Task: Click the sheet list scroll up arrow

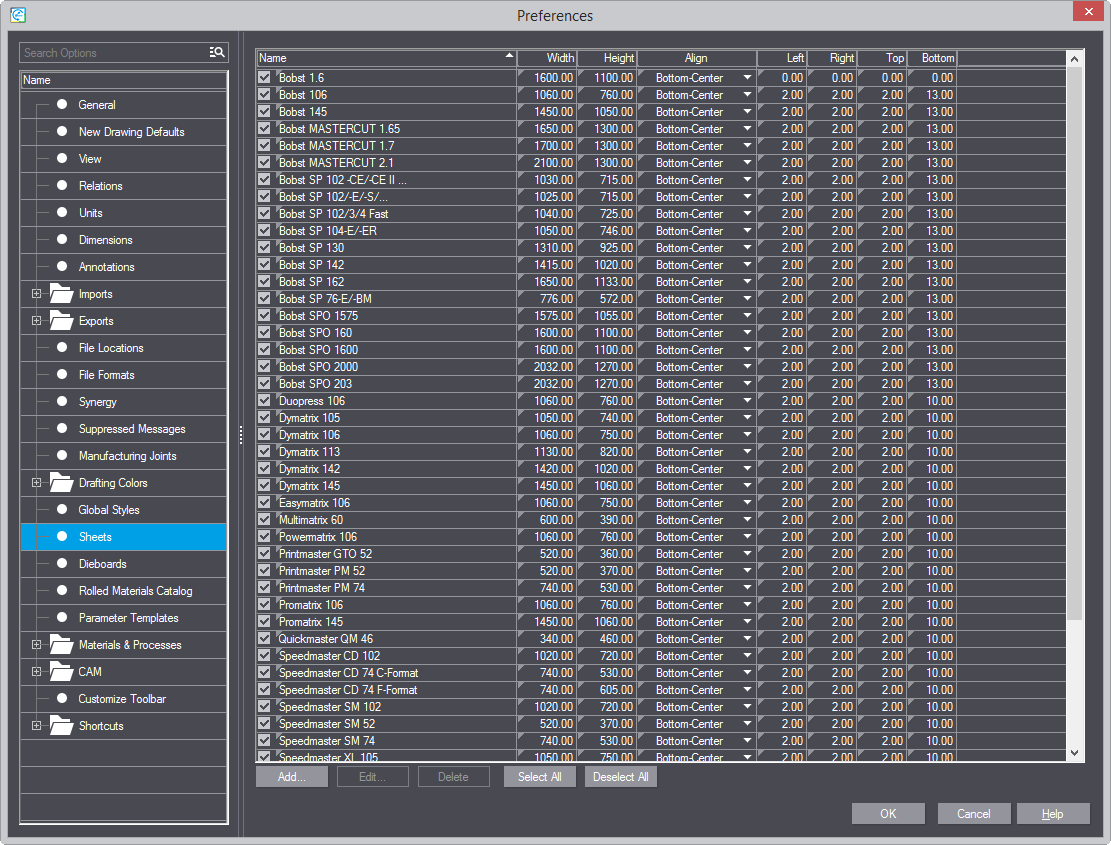Action: click(x=1075, y=59)
